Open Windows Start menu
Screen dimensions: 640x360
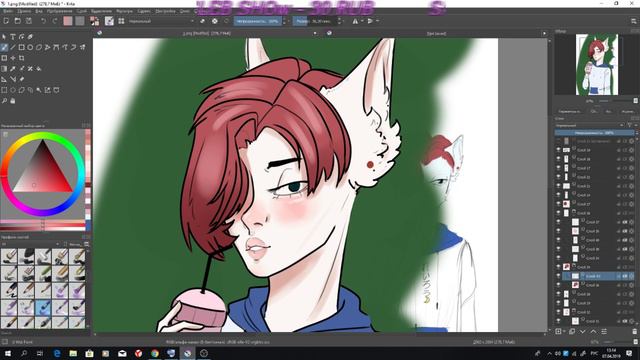(8, 353)
